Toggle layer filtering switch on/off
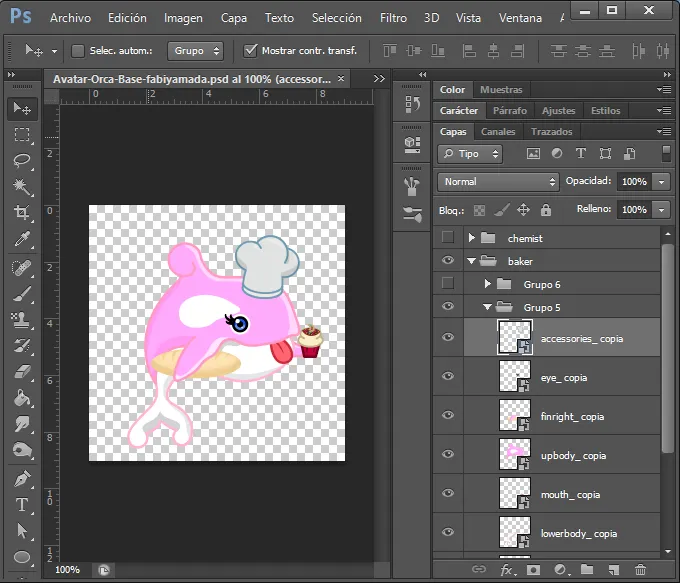 [666, 154]
